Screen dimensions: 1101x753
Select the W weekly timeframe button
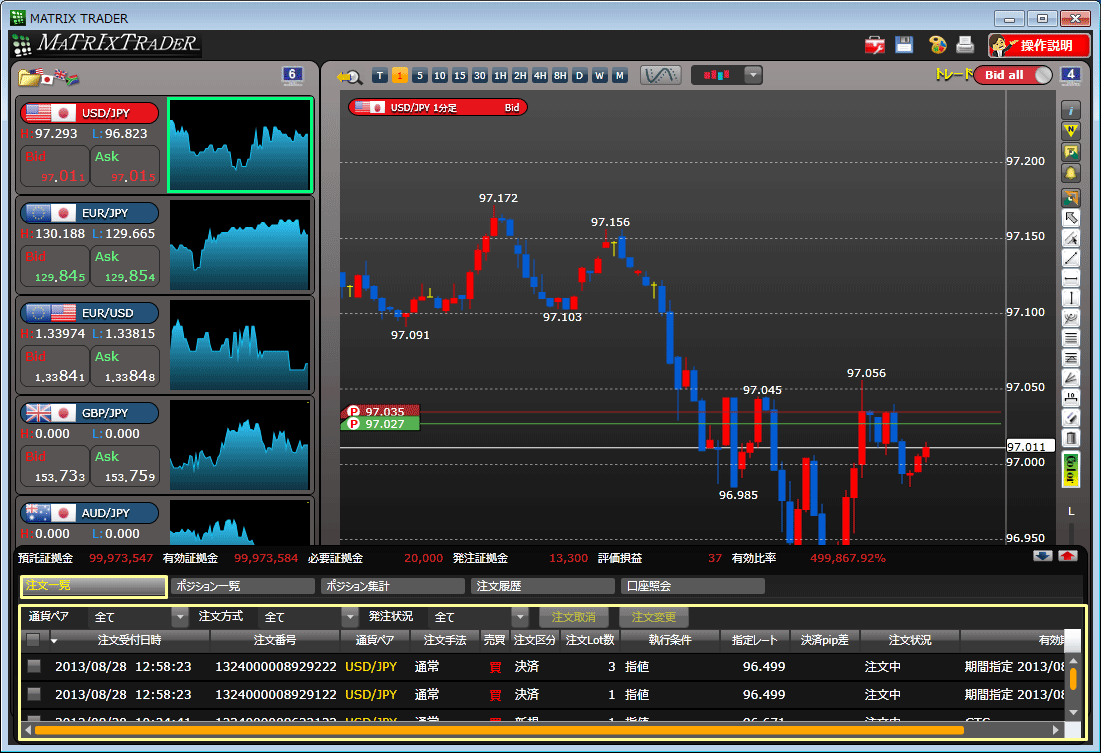tap(599, 75)
